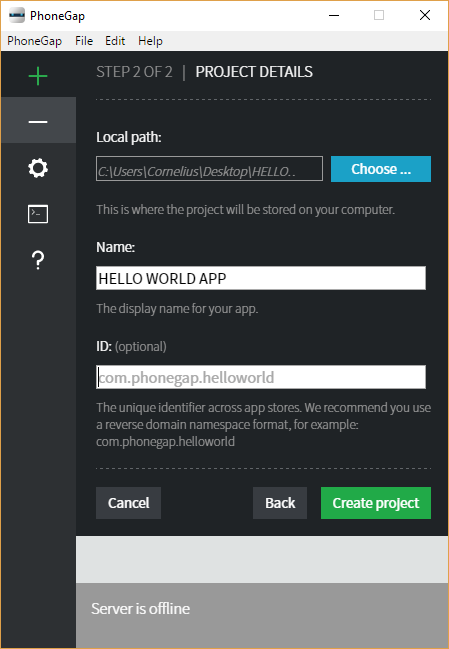The height and width of the screenshot is (649, 449).
Task: Click the Local path text field
Action: tap(209, 168)
